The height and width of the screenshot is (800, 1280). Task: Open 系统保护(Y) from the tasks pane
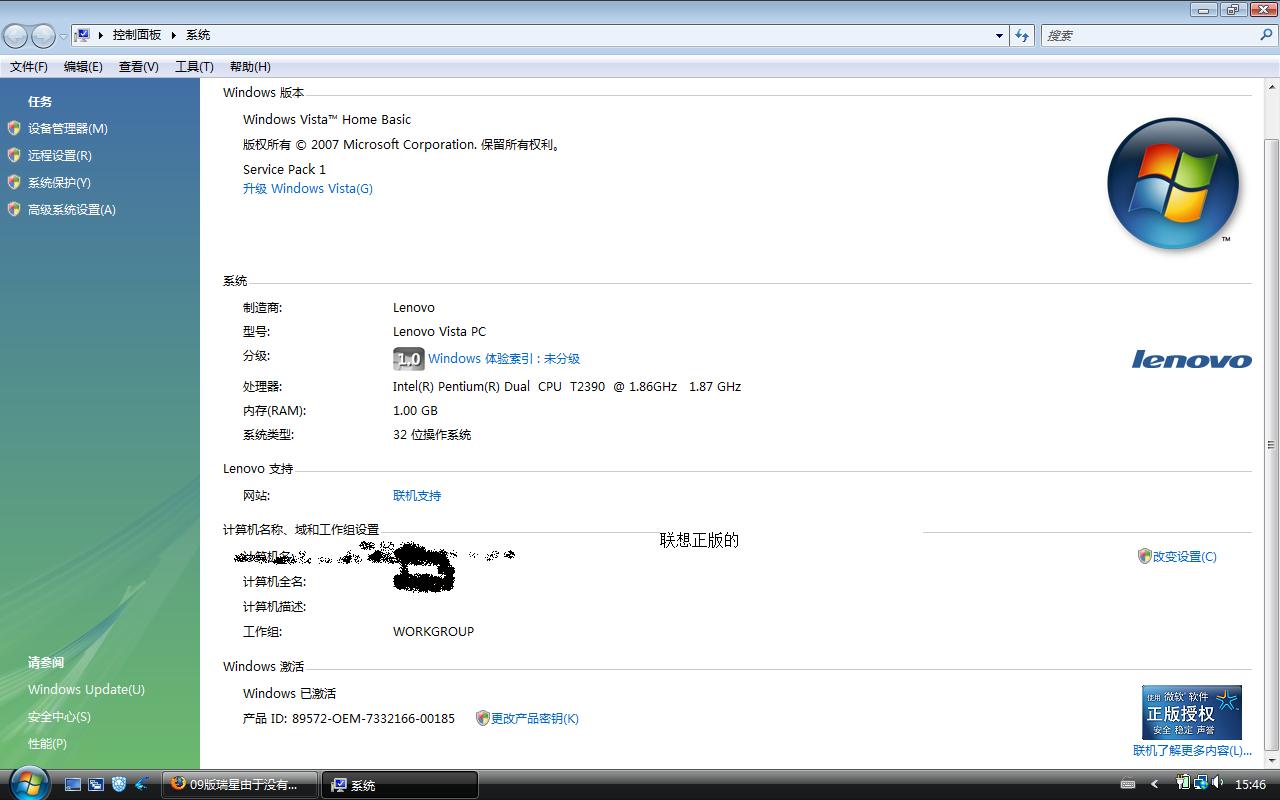pyautogui.click(x=59, y=182)
